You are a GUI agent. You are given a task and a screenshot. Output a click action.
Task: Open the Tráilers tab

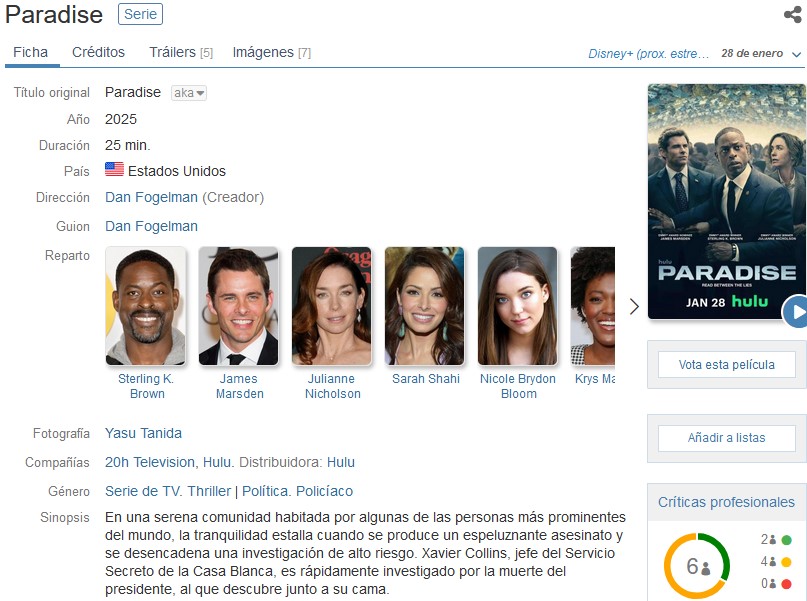tap(181, 52)
